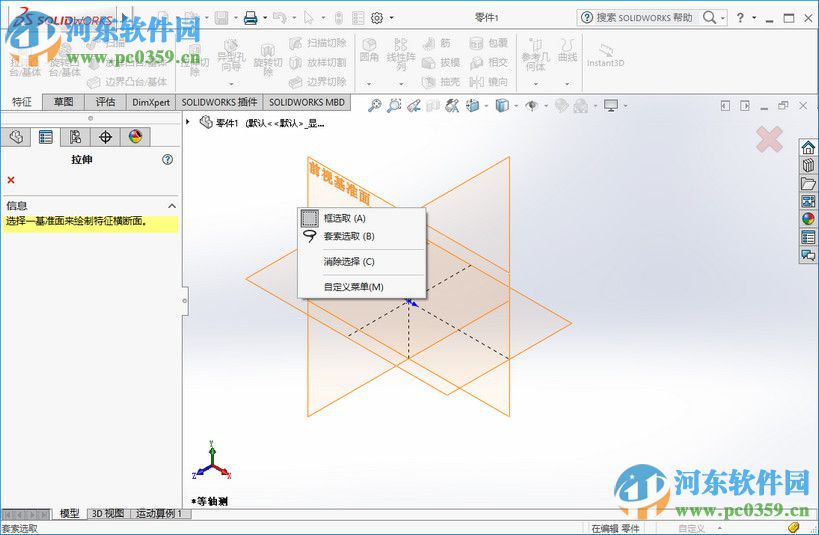
Task: Switch to the SOLIDWORKS MBD tab
Action: (307, 102)
